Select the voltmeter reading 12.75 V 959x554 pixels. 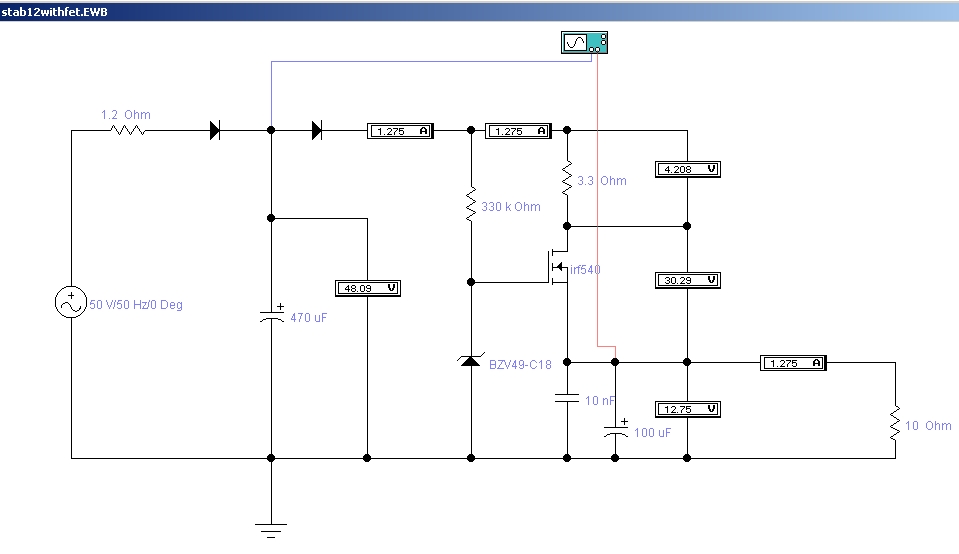pos(688,409)
